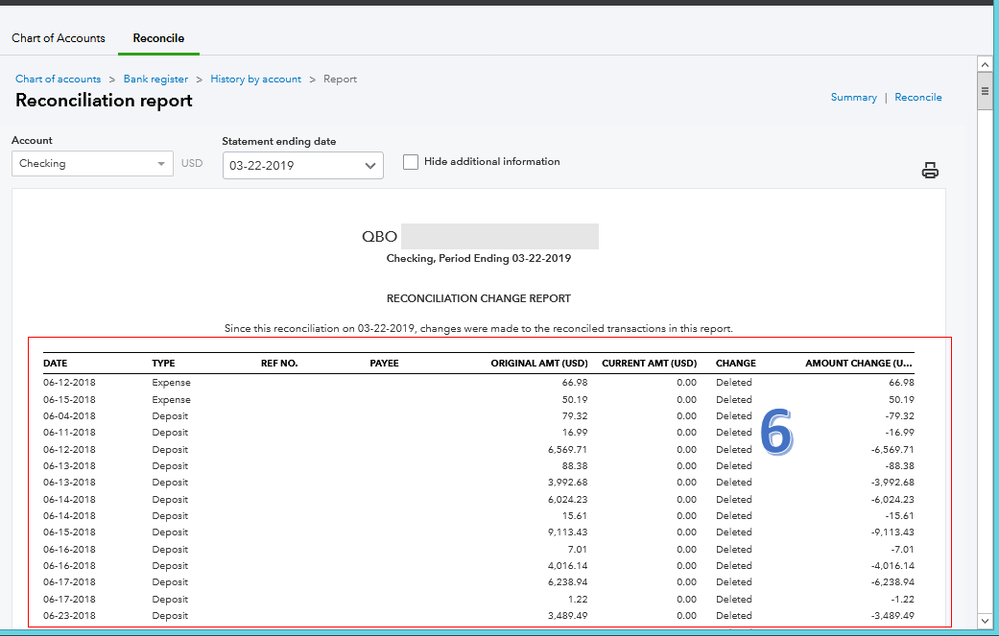The height and width of the screenshot is (636, 999).
Task: Open the Summary link
Action: click(853, 97)
